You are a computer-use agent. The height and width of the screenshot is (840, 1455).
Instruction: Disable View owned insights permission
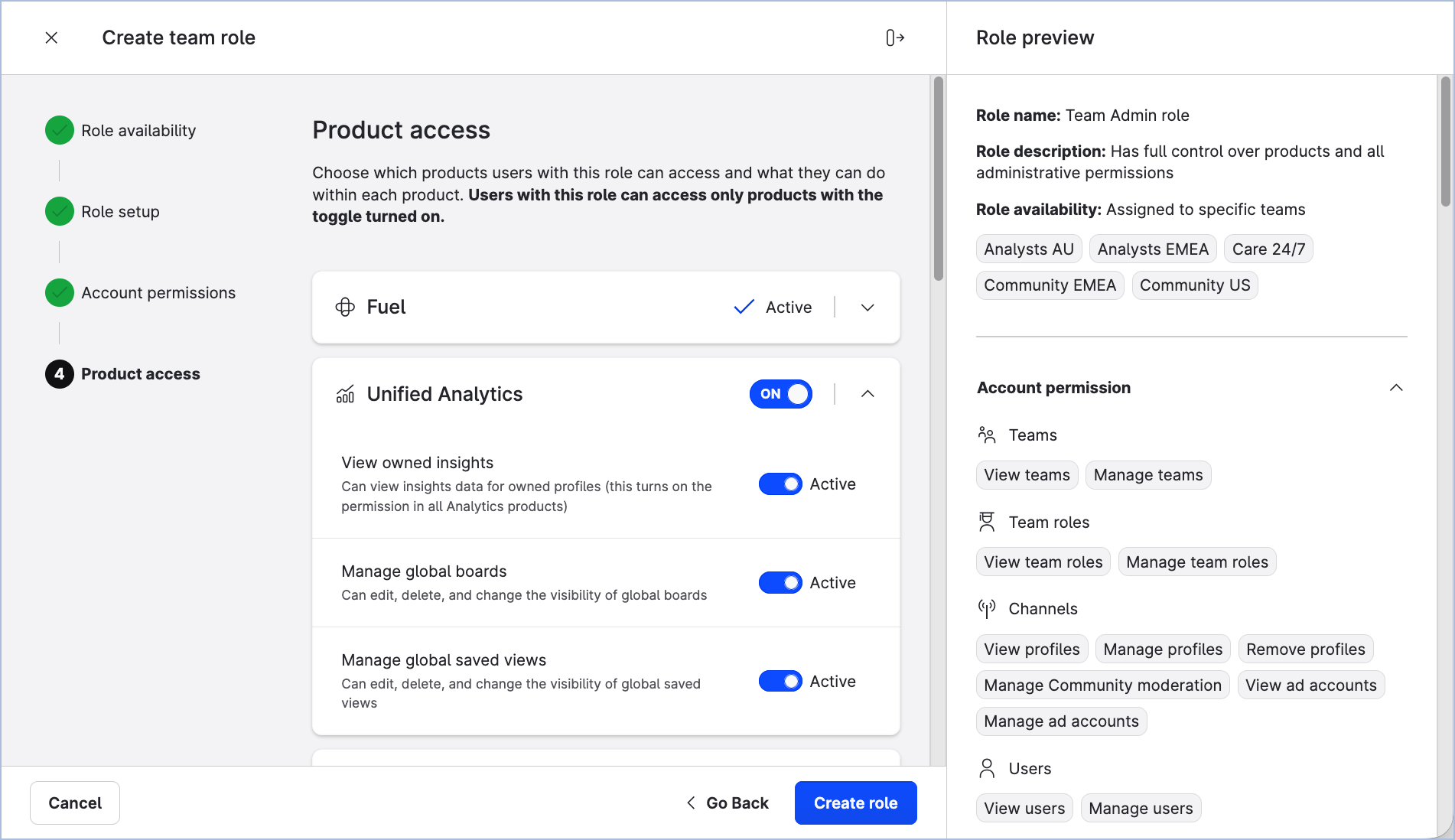[780, 484]
